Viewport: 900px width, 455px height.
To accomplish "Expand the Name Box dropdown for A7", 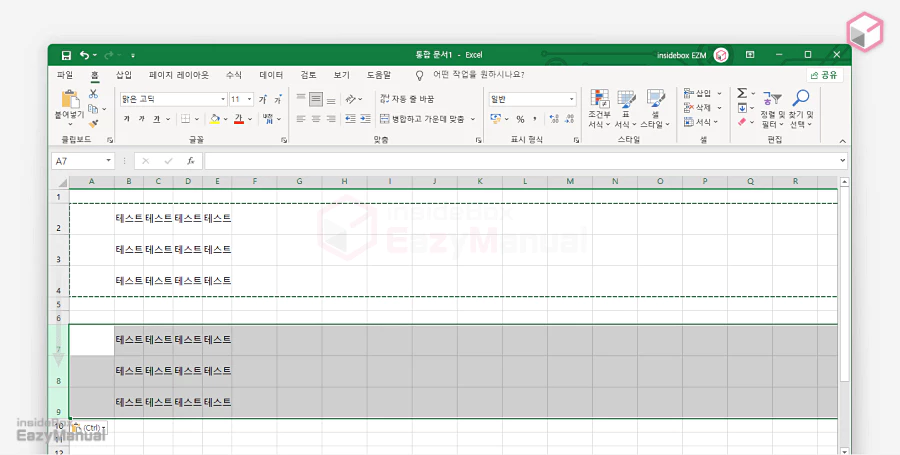I will [108, 161].
